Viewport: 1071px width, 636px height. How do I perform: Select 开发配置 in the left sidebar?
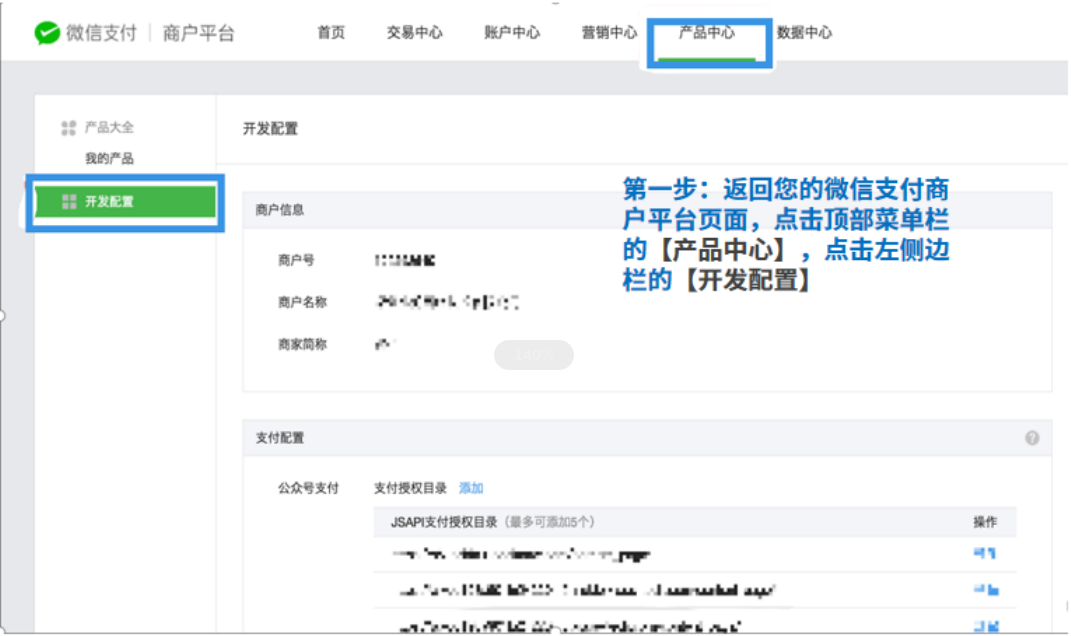click(126, 202)
